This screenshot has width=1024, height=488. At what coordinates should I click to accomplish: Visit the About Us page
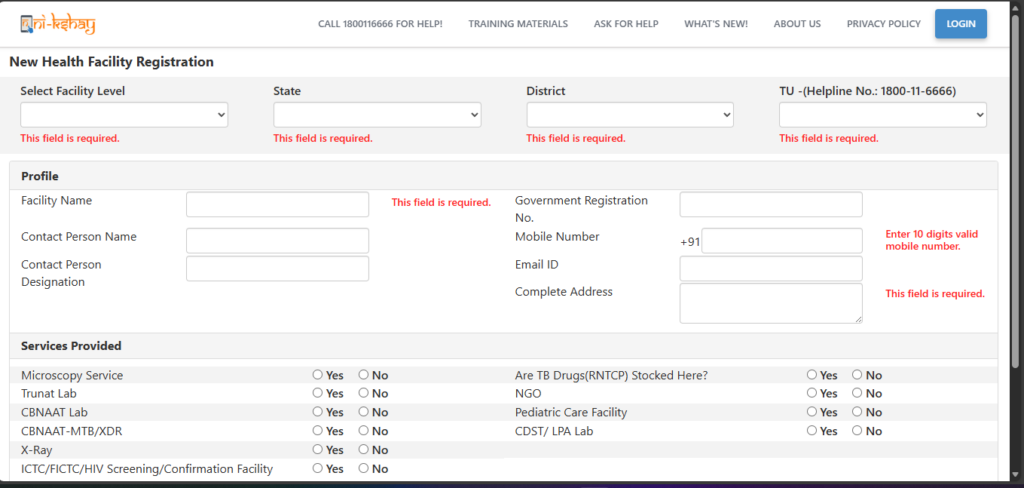797,24
